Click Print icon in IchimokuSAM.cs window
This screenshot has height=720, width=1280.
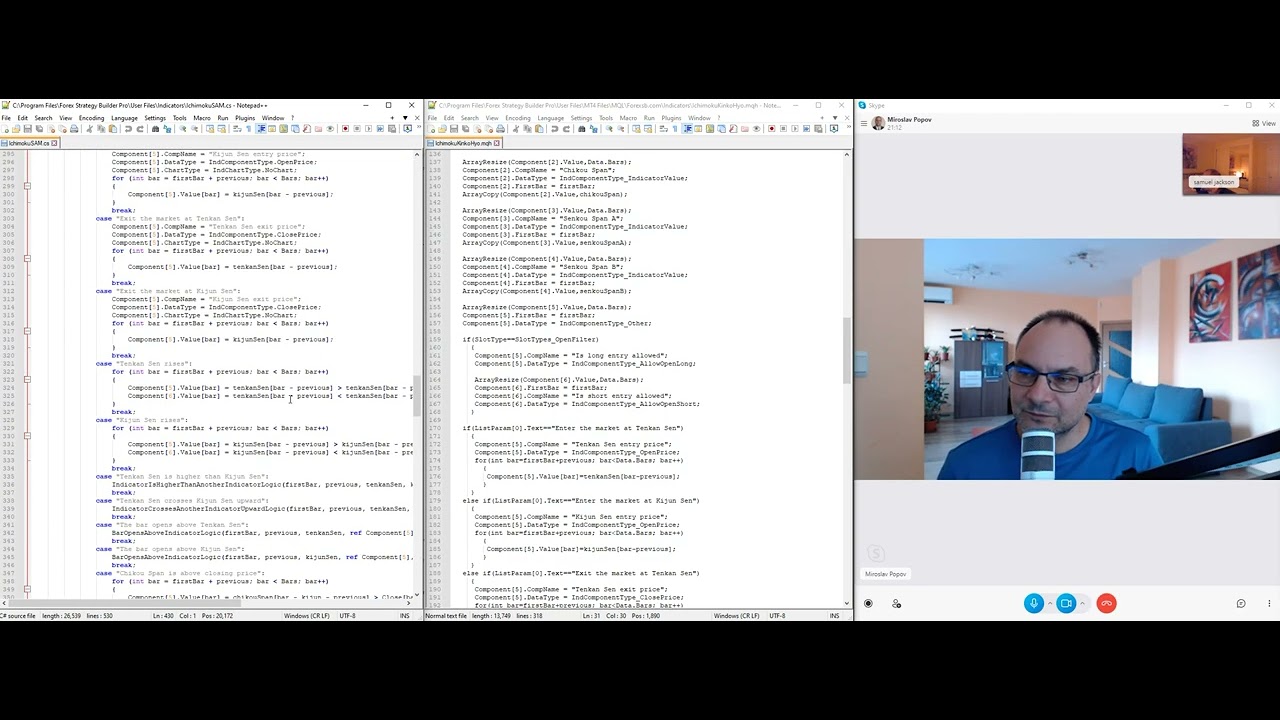74,129
